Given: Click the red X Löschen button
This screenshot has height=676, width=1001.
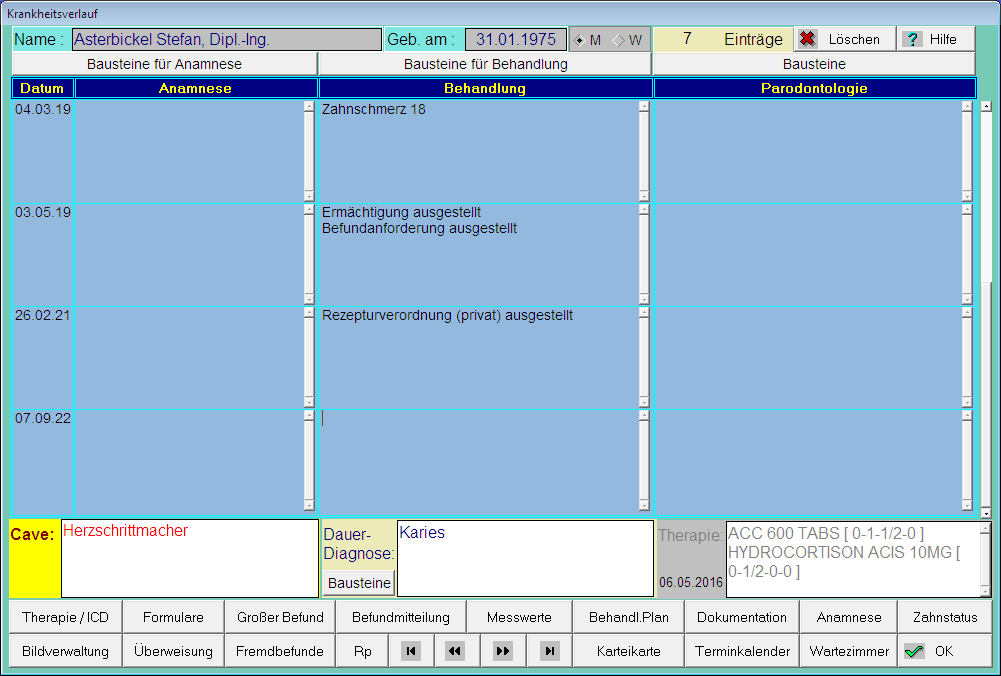Looking at the screenshot, I should 842,39.
